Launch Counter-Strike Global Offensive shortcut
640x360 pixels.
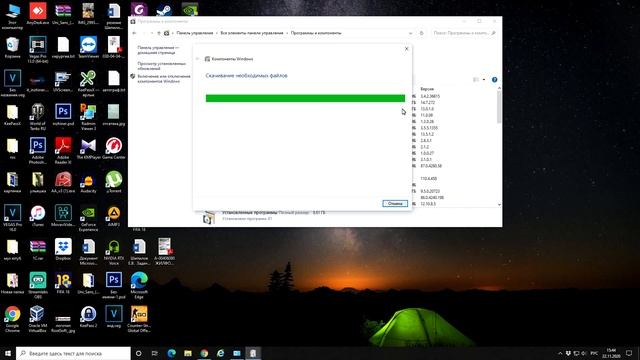139,320
